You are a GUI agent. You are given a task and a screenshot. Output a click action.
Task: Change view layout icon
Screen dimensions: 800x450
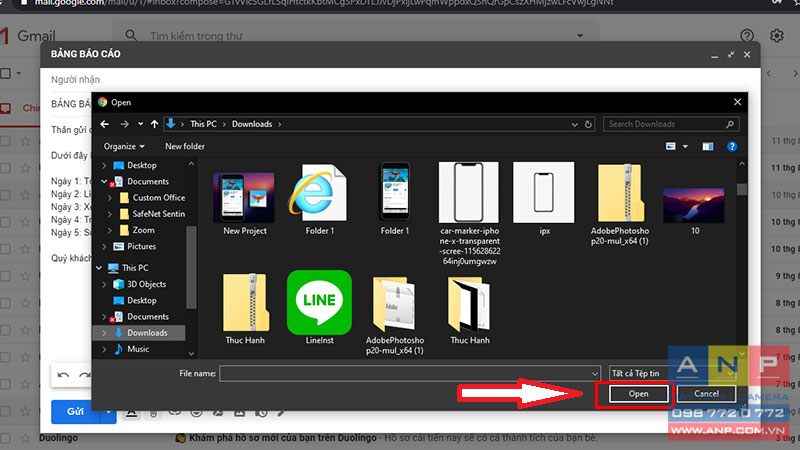tap(670, 146)
